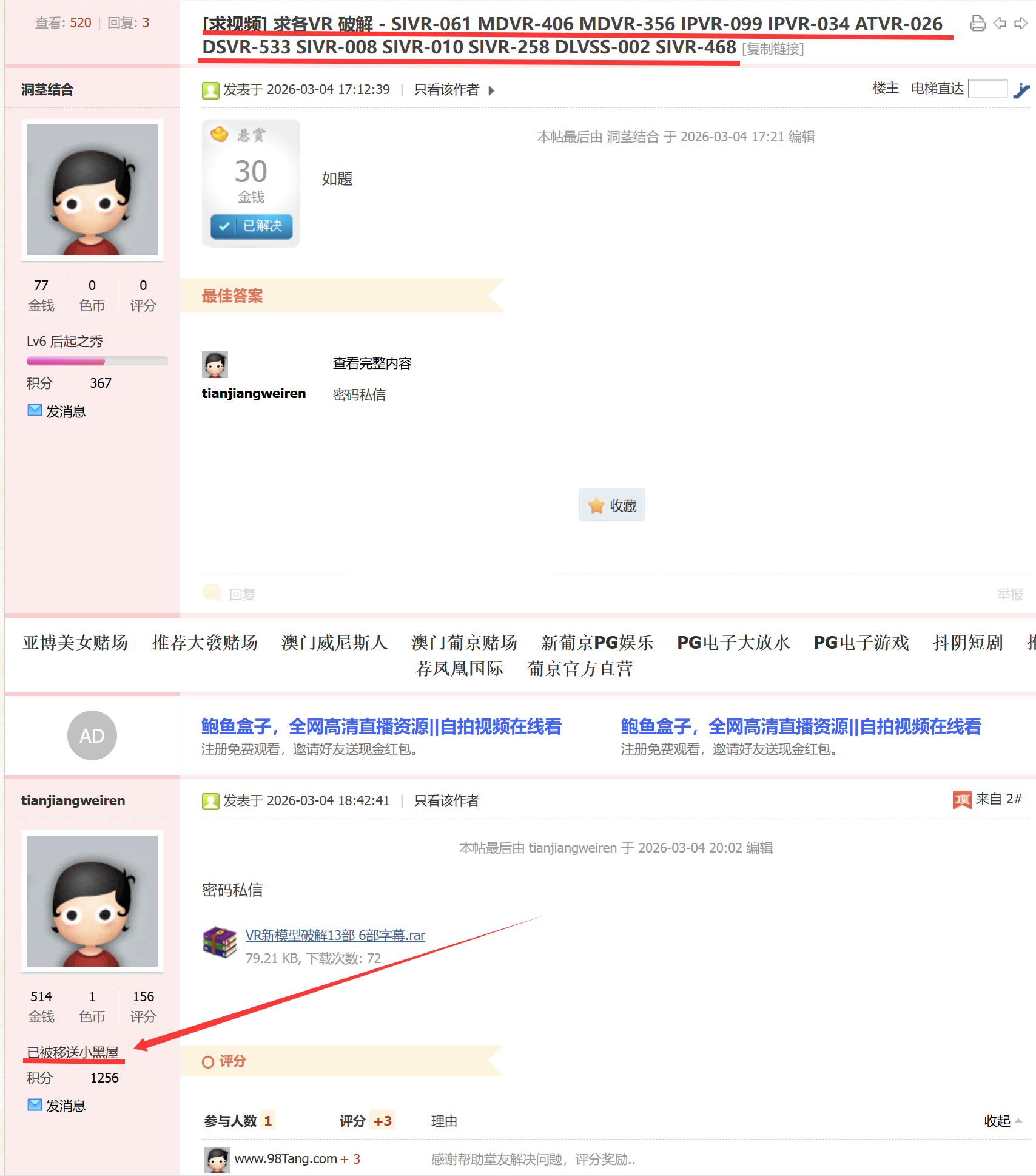Image resolution: width=1036 pixels, height=1176 pixels.
Task: Add the thread to favorites with 收藏 star button
Action: pos(612,505)
